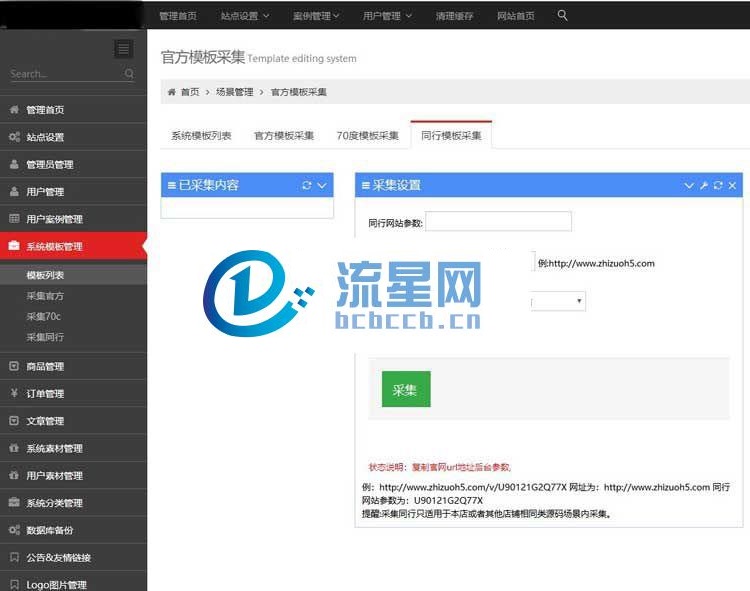Refresh the 采集设置 panel
The width and height of the screenshot is (750, 591).
tap(718, 185)
